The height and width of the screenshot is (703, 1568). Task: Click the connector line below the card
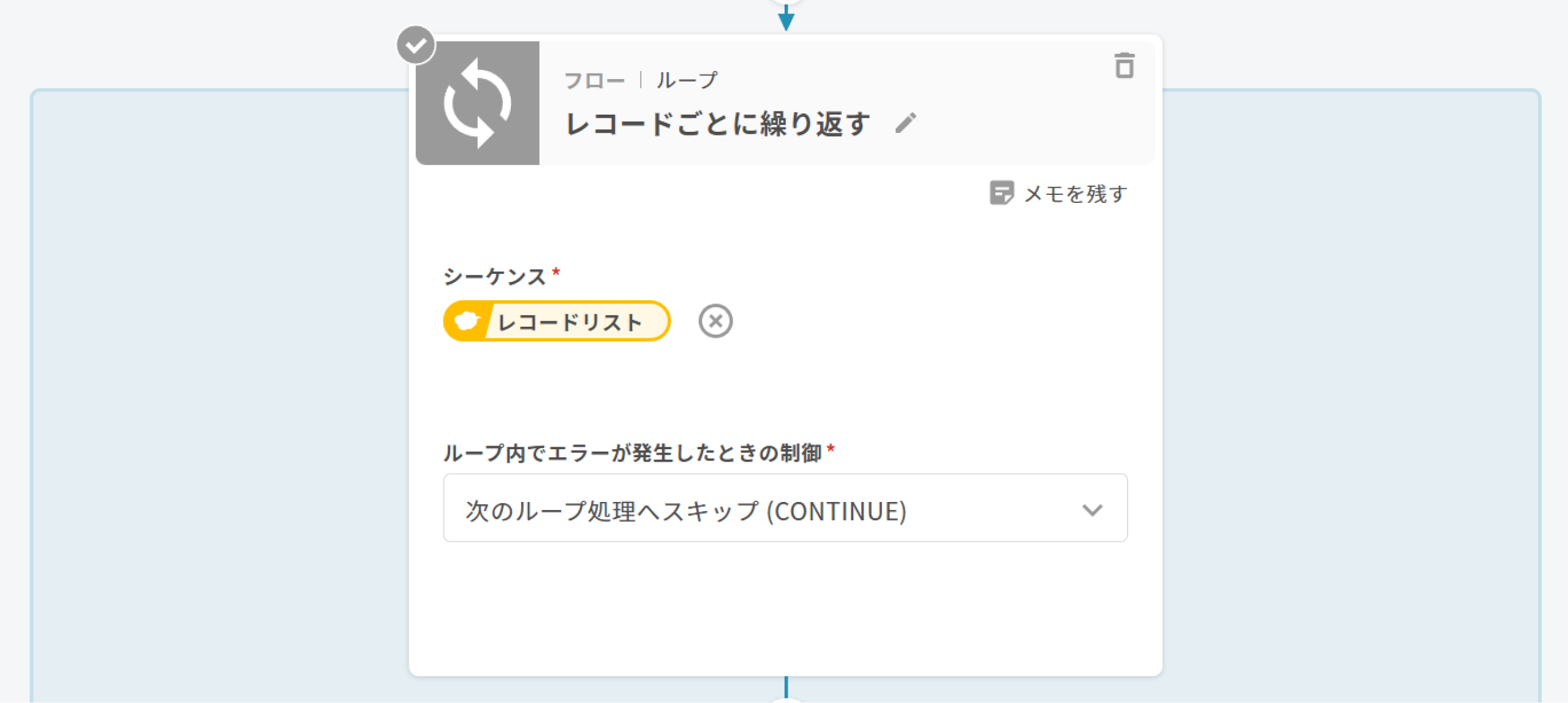786,686
